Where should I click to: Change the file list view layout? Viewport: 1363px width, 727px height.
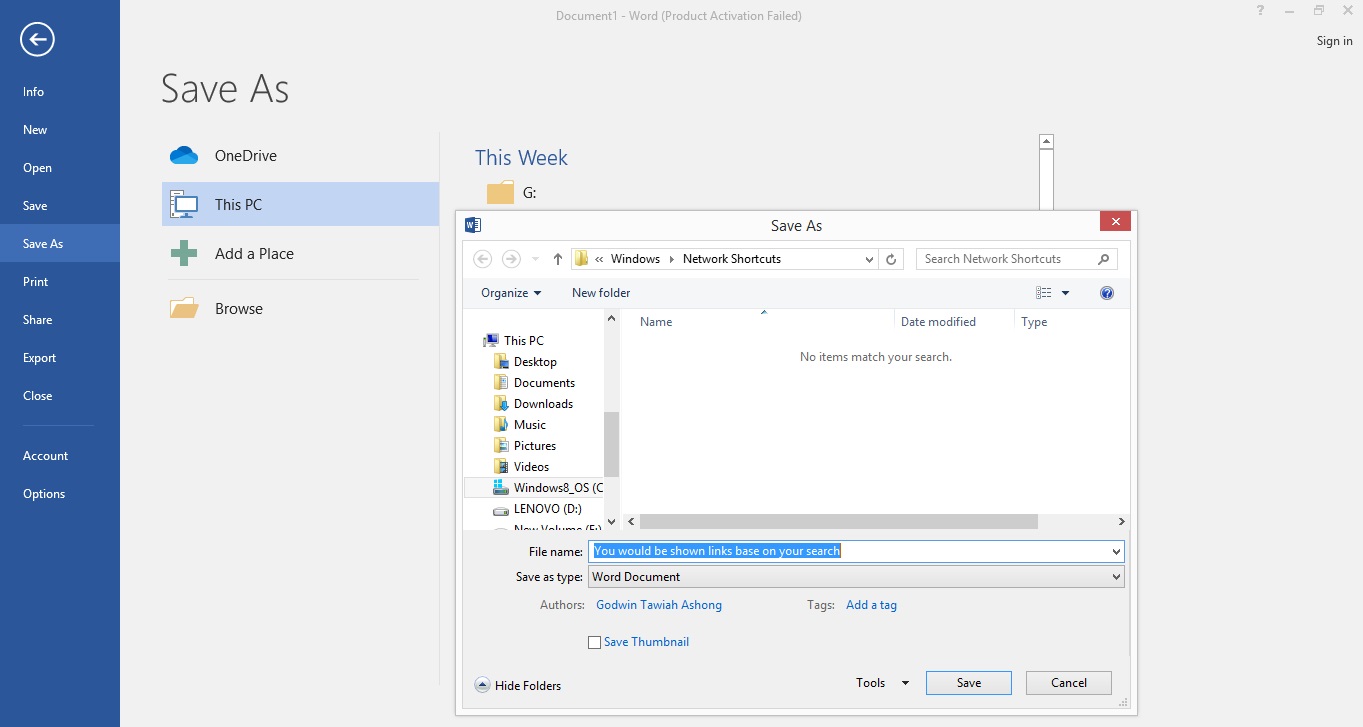point(1044,293)
